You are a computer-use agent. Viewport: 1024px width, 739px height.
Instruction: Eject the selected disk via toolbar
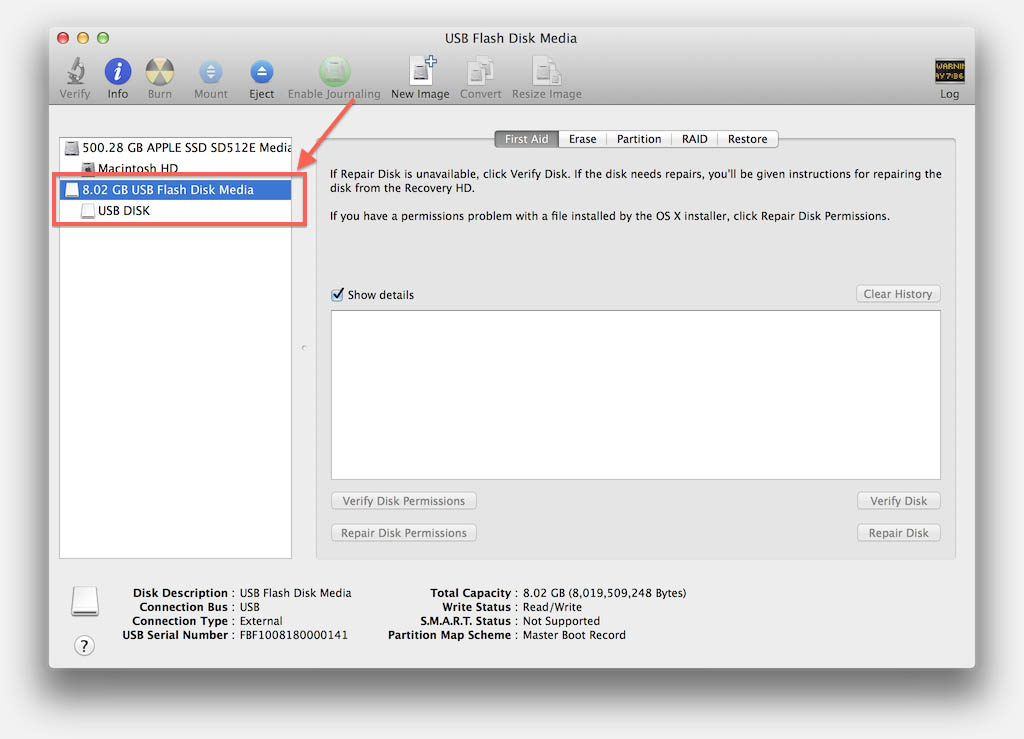click(x=261, y=70)
